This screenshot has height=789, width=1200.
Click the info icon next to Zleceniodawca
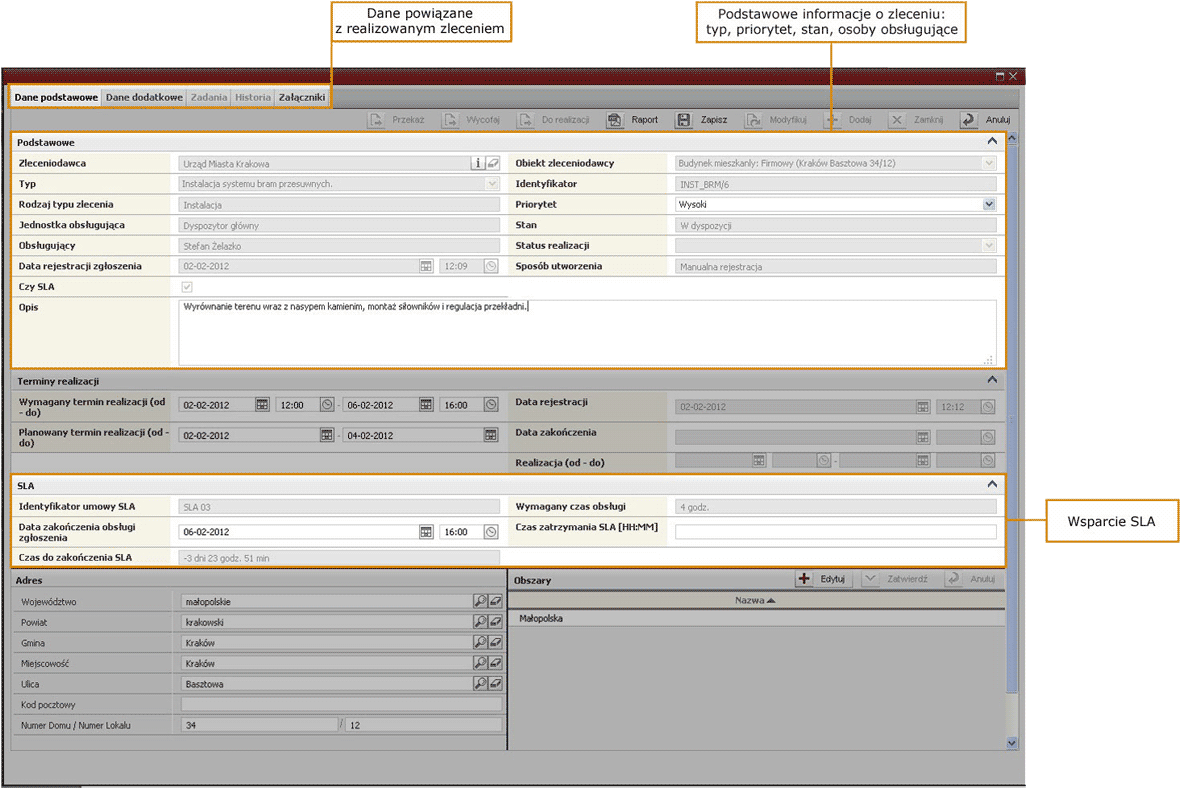click(478, 163)
